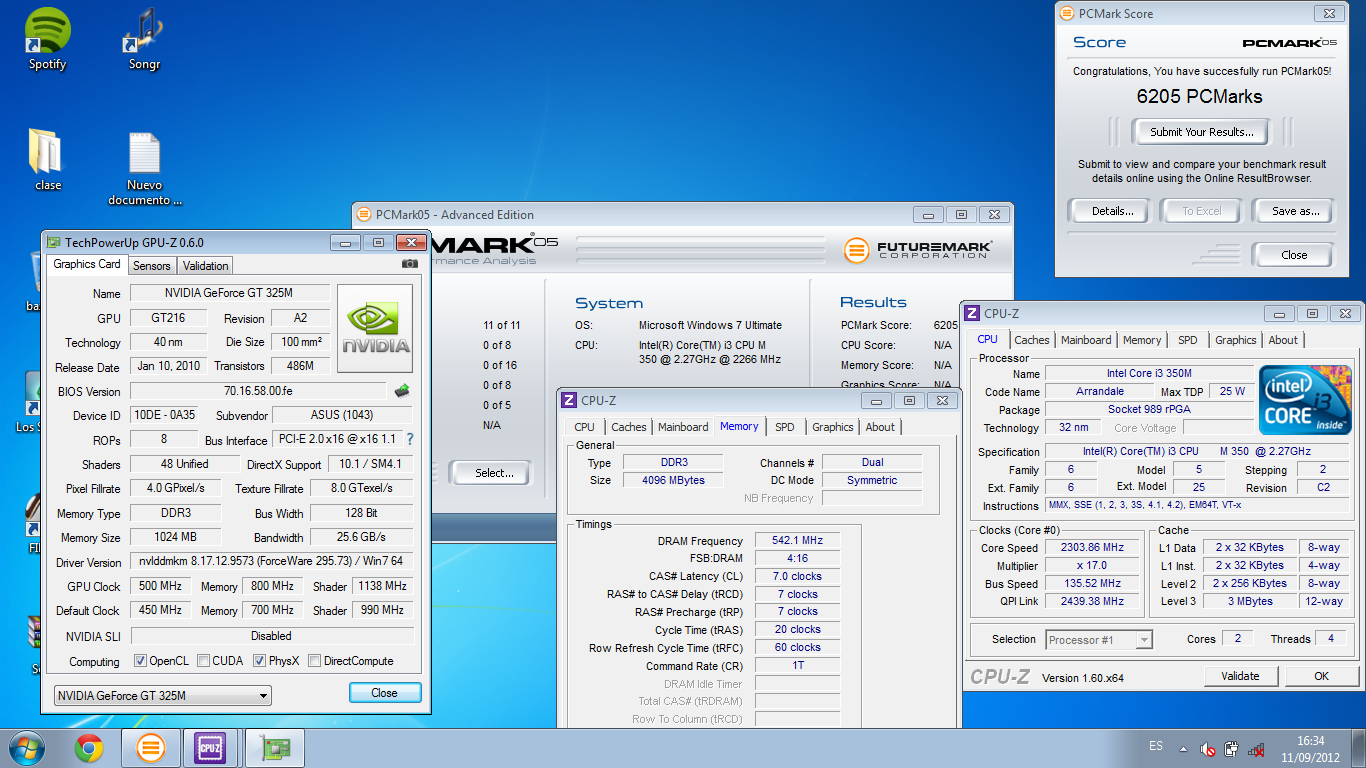Switch to Validation tab in GPU-Z
The image size is (1366, 768).
pyautogui.click(x=206, y=265)
